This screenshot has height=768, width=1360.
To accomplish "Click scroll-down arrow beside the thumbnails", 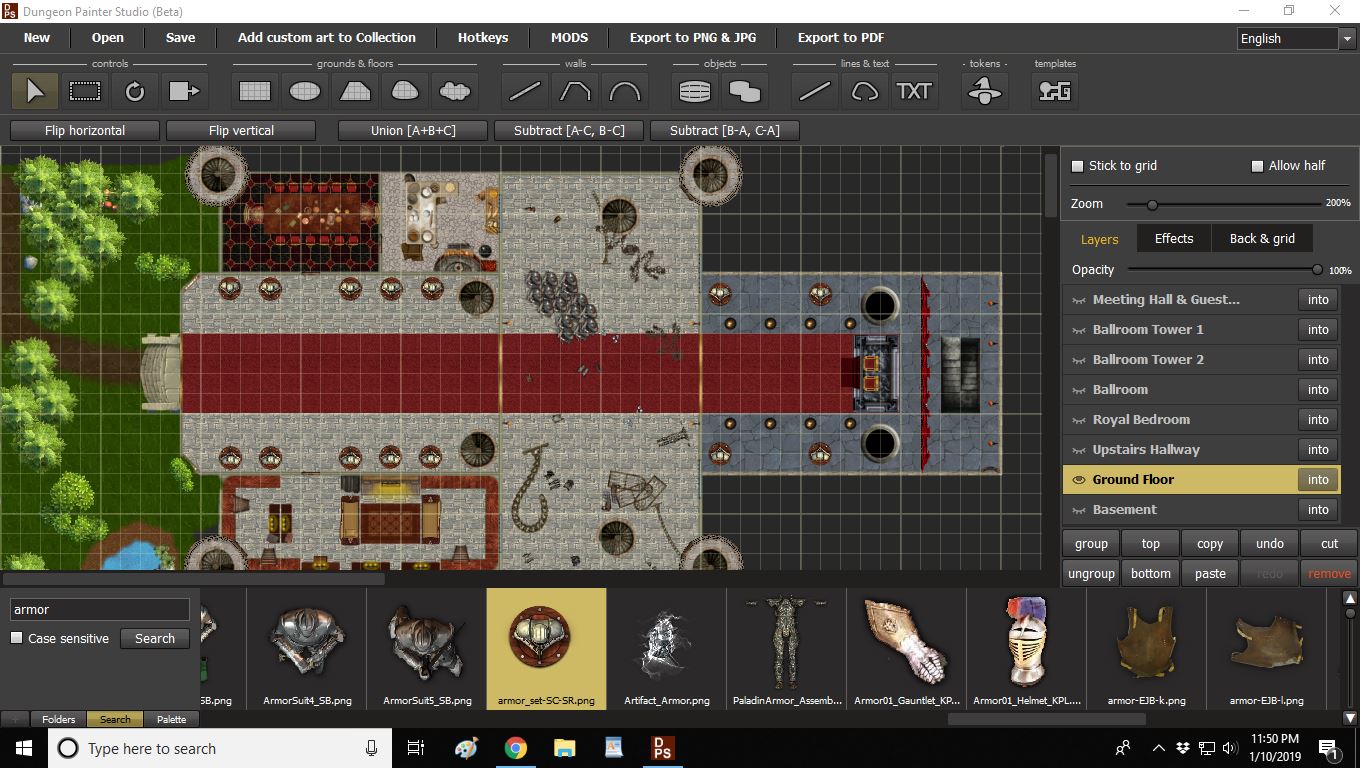I will [1350, 717].
